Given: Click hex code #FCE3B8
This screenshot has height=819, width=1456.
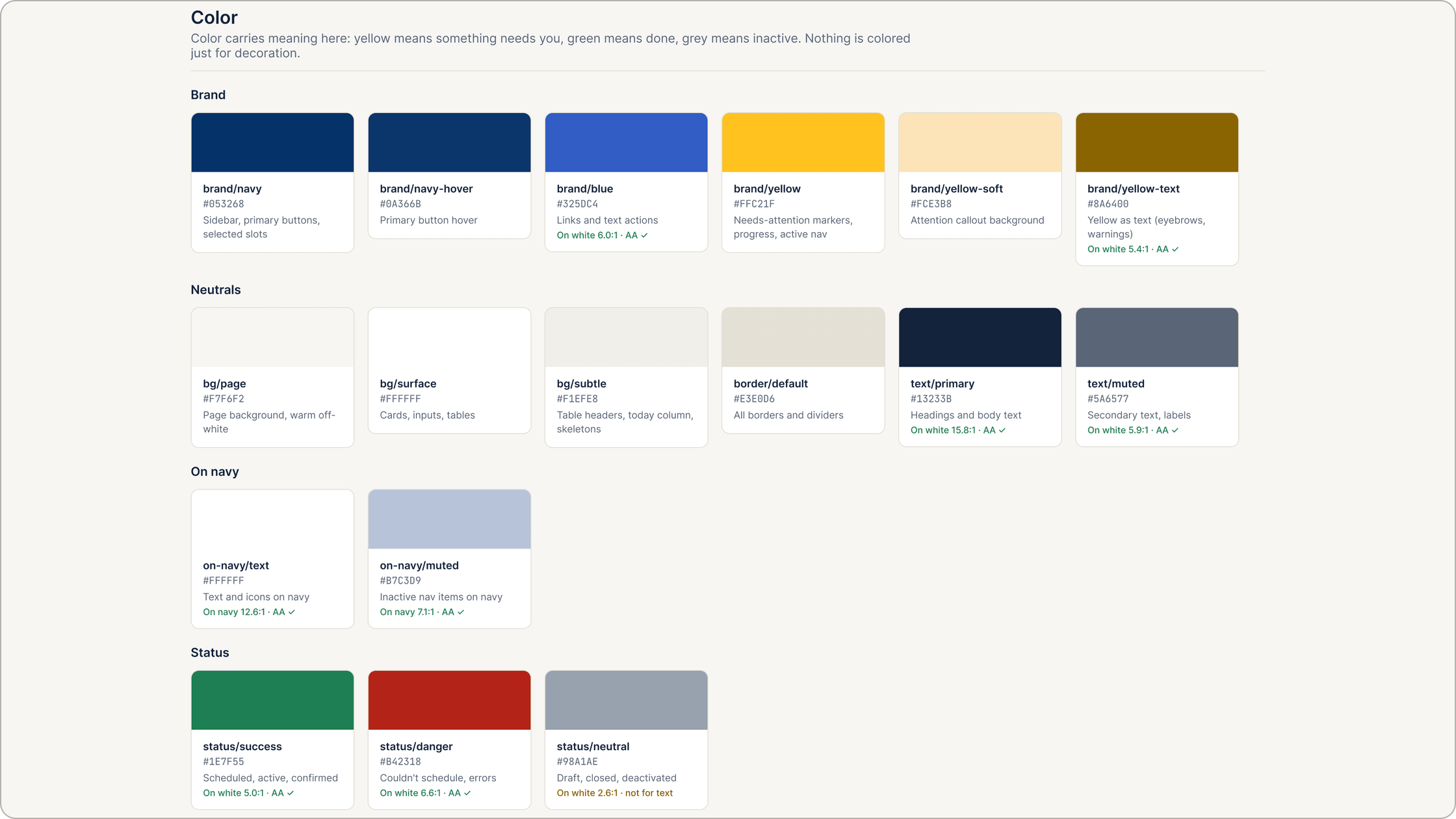Looking at the screenshot, I should click(x=931, y=204).
